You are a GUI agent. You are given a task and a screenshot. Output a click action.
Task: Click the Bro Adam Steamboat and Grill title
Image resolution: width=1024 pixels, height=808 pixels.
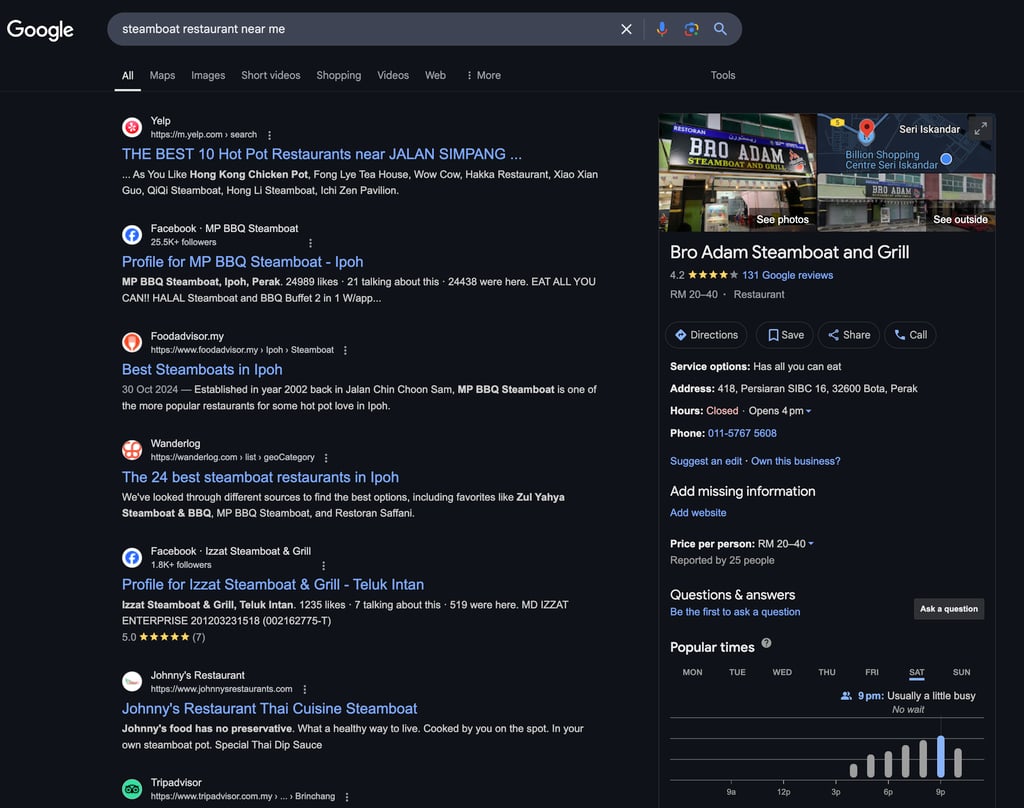click(x=789, y=252)
